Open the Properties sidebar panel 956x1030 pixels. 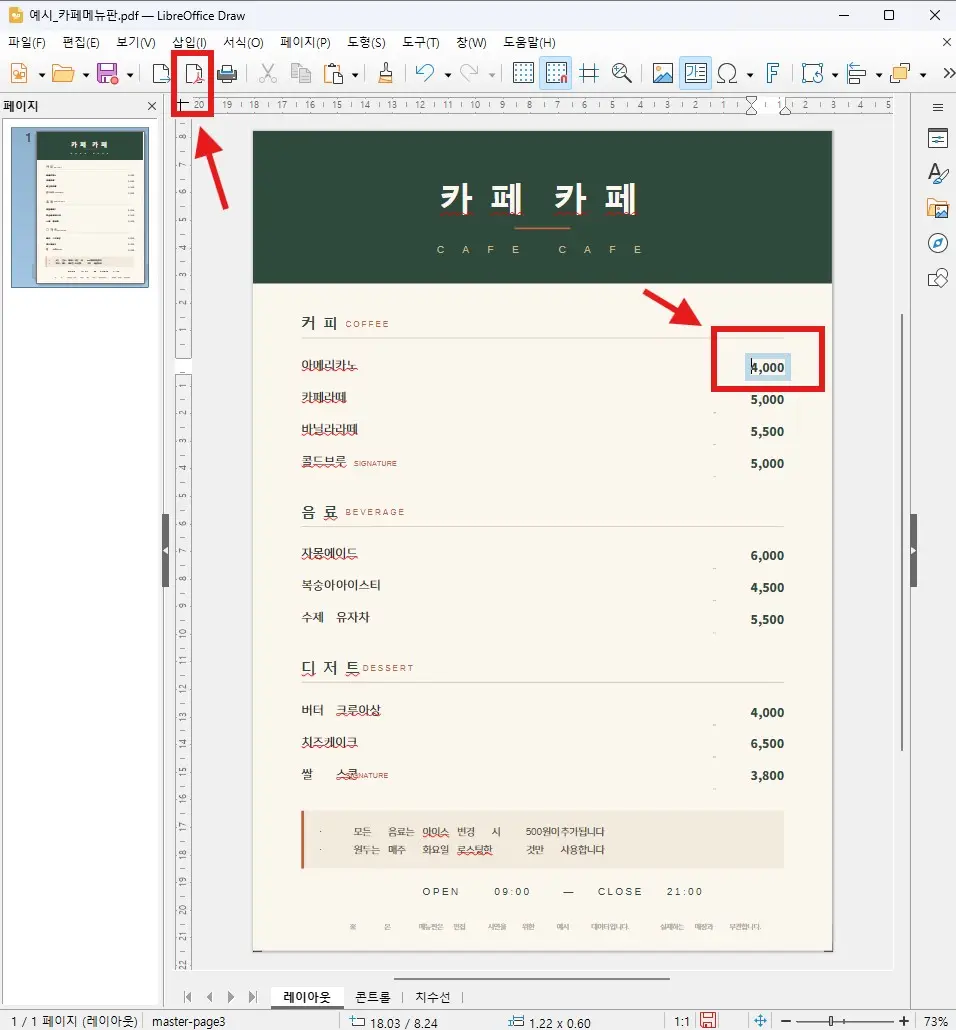(938, 139)
